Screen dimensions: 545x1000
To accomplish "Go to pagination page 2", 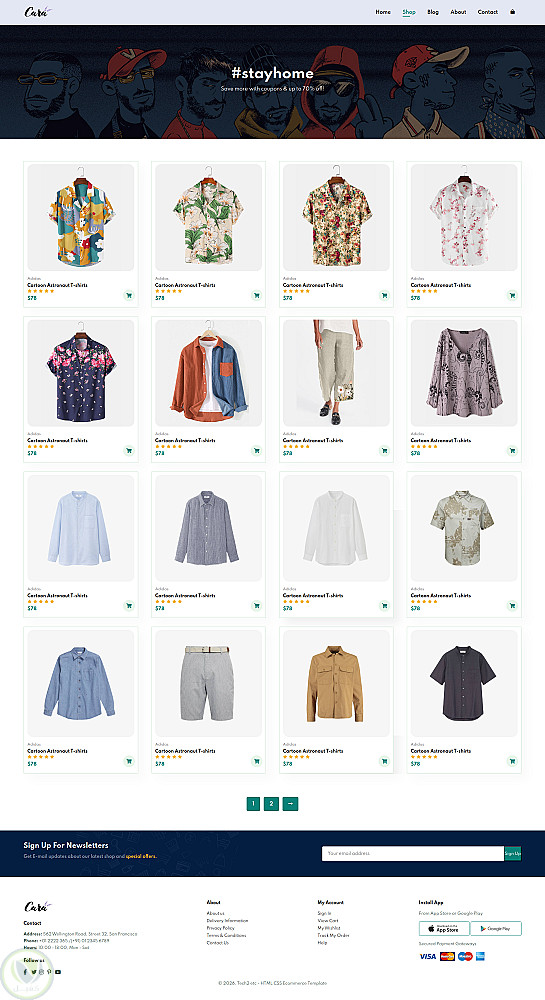I will [272, 804].
